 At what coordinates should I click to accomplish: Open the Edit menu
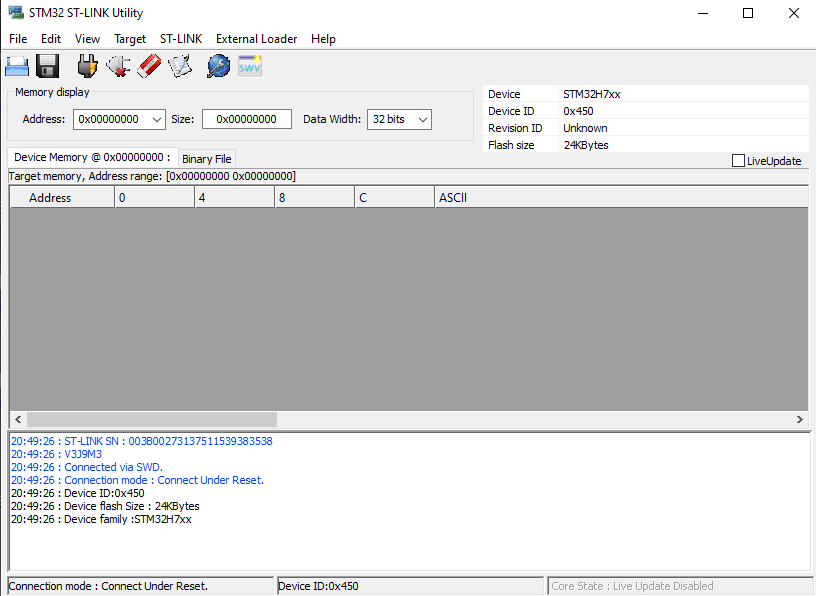(x=51, y=39)
